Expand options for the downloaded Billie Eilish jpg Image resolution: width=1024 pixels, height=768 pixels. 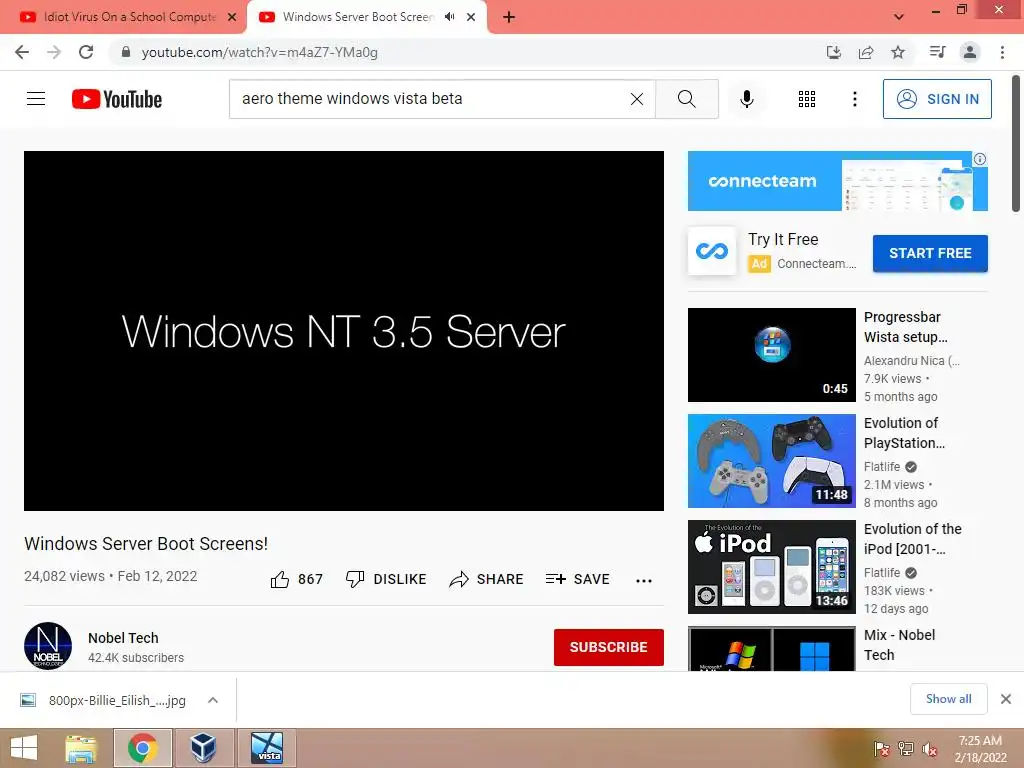212,700
